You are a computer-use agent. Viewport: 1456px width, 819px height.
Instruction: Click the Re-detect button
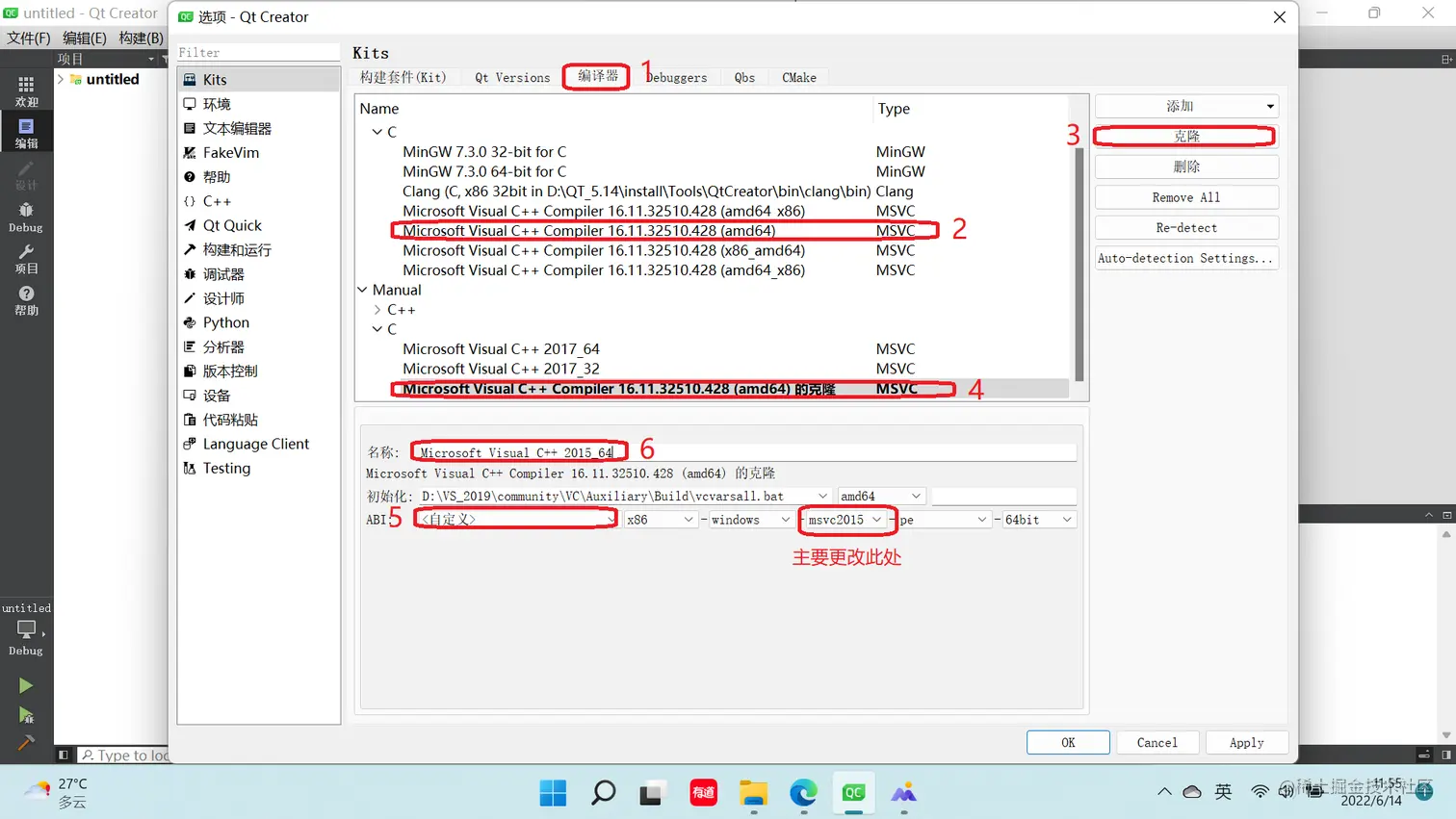point(1186,228)
